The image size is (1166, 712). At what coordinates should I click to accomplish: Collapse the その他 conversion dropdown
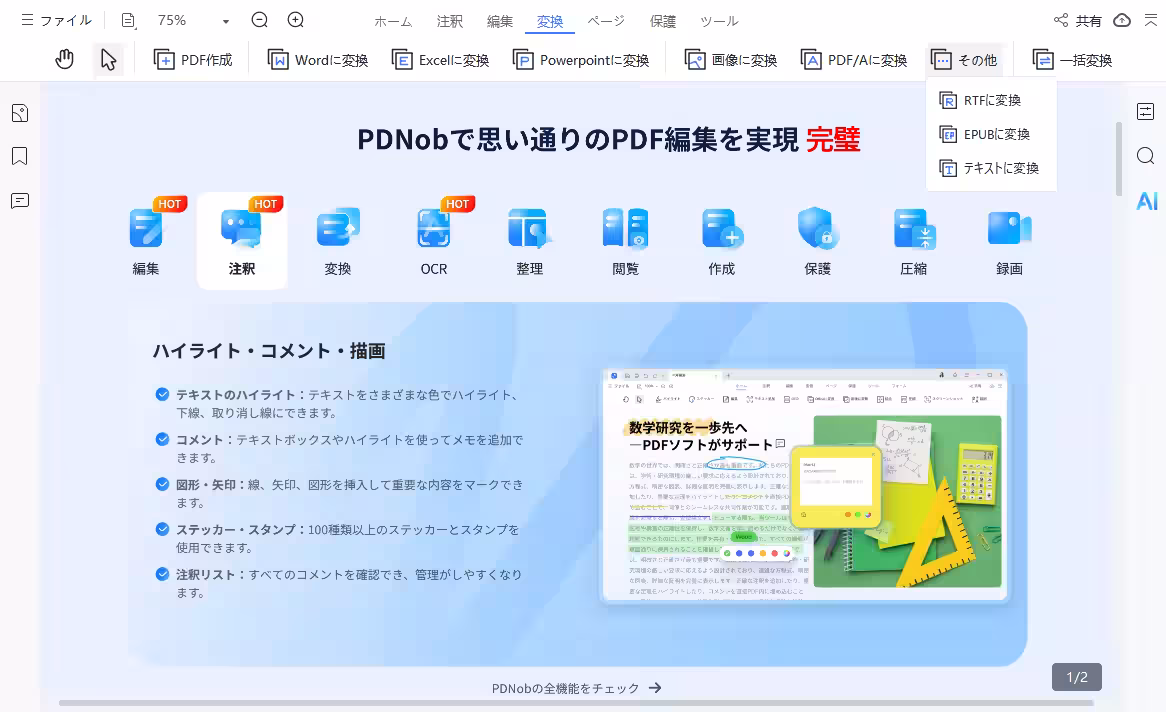pos(964,60)
